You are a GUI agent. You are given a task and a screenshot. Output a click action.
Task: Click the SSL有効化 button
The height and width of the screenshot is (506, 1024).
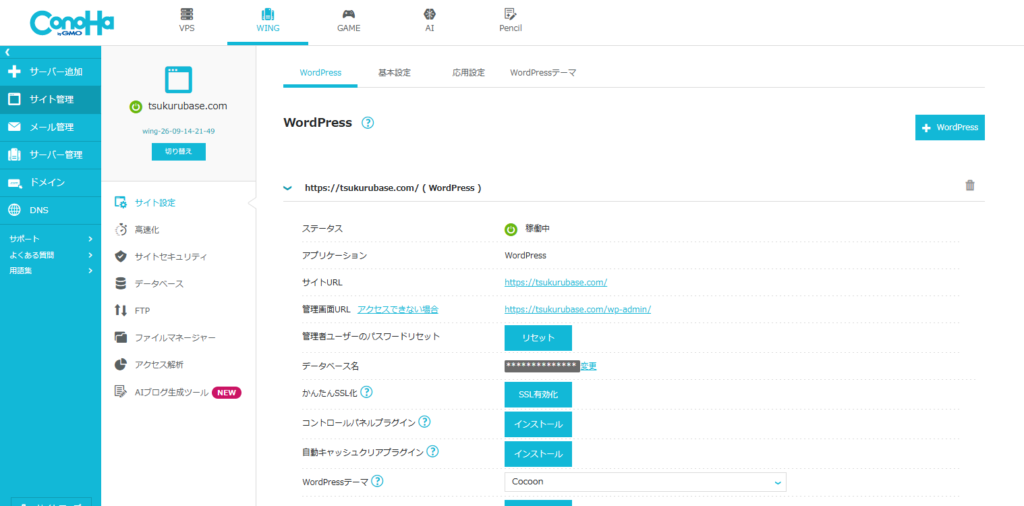pos(538,395)
